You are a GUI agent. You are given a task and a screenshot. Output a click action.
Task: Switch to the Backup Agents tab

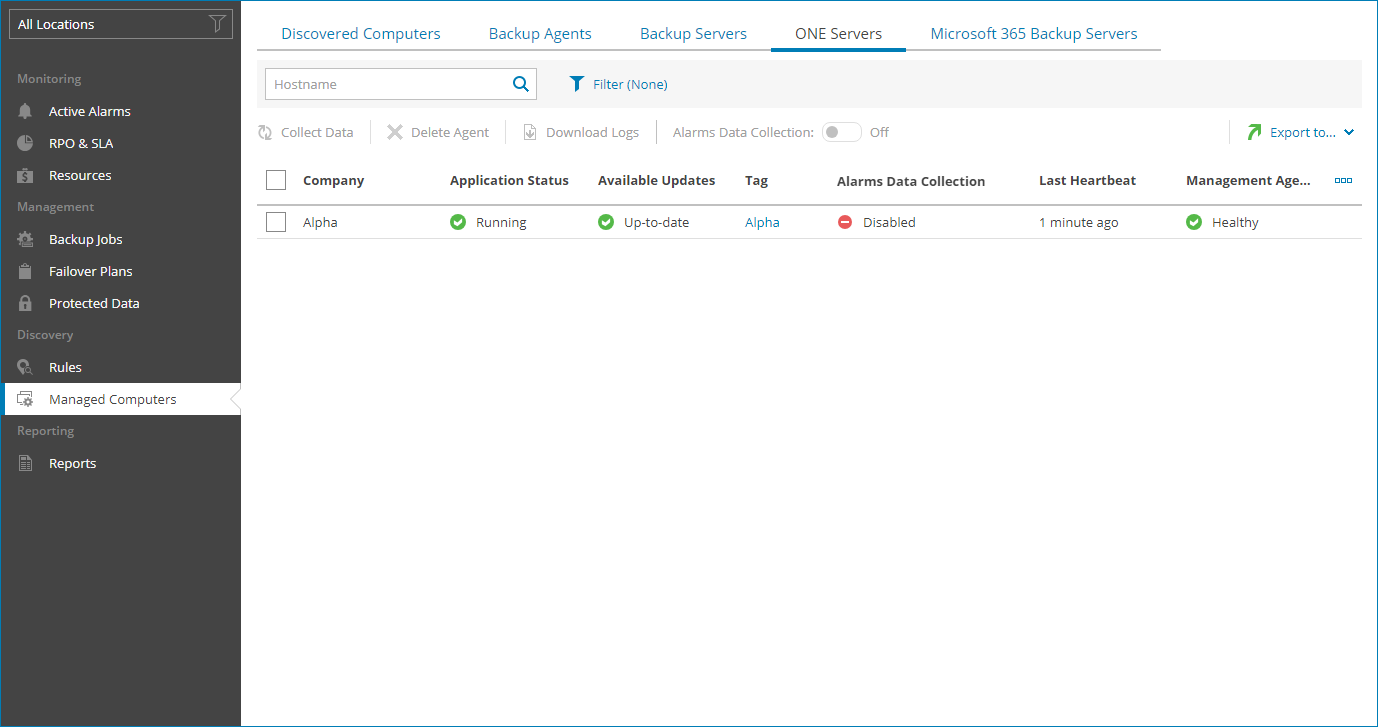point(539,33)
